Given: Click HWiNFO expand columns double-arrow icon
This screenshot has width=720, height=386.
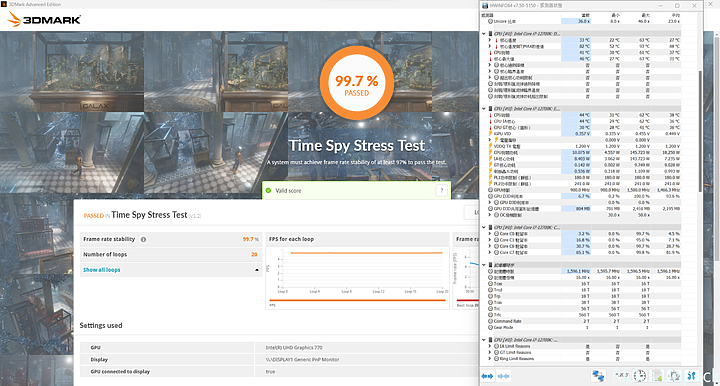Looking at the screenshot, I should tap(487, 376).
